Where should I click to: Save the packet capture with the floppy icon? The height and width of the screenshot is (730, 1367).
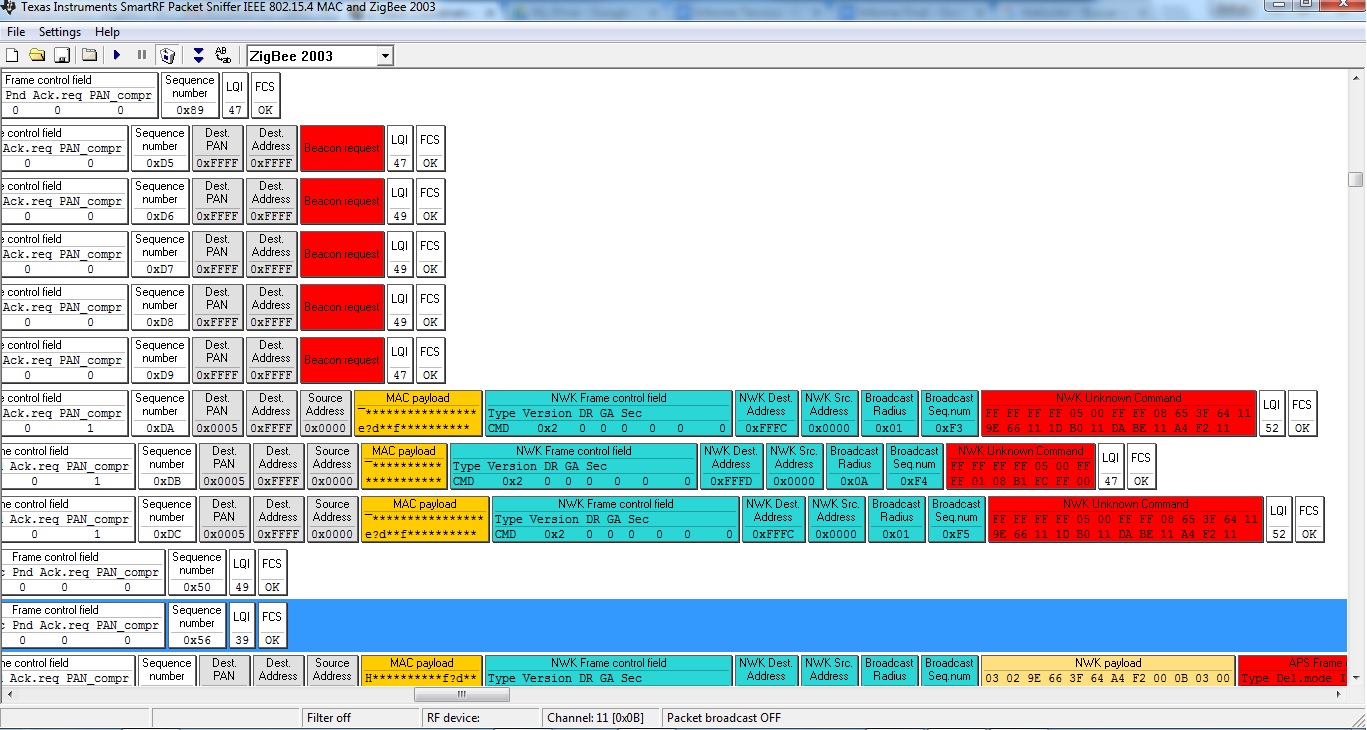[x=62, y=55]
